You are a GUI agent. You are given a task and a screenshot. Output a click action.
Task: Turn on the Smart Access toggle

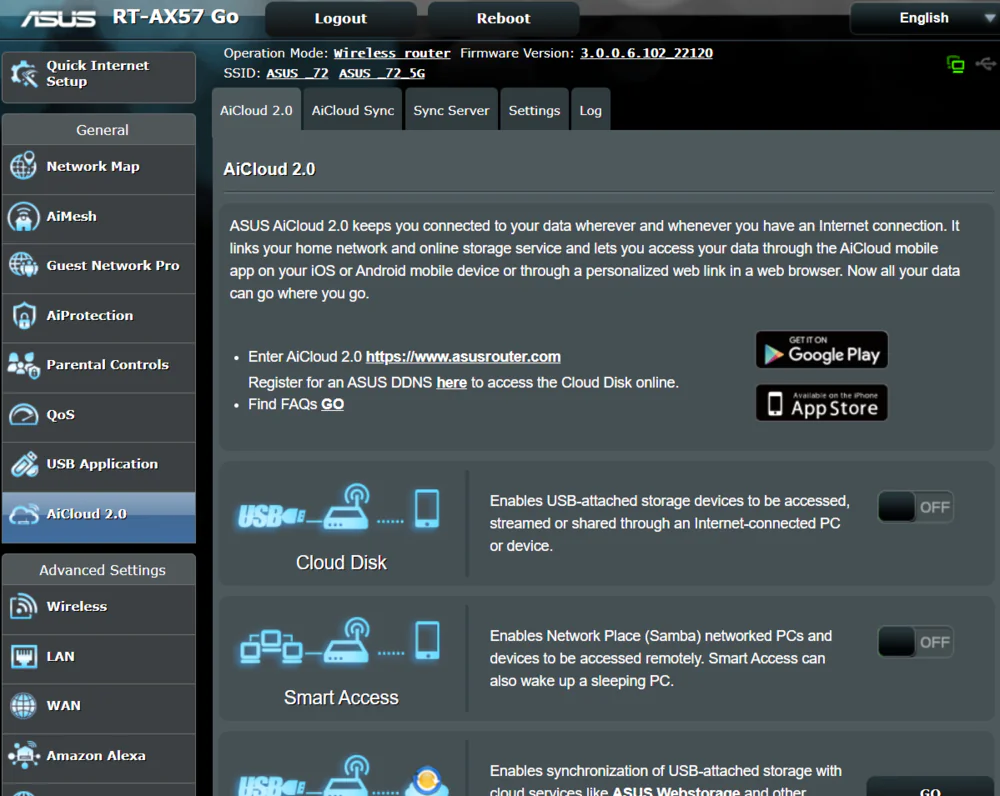point(915,642)
